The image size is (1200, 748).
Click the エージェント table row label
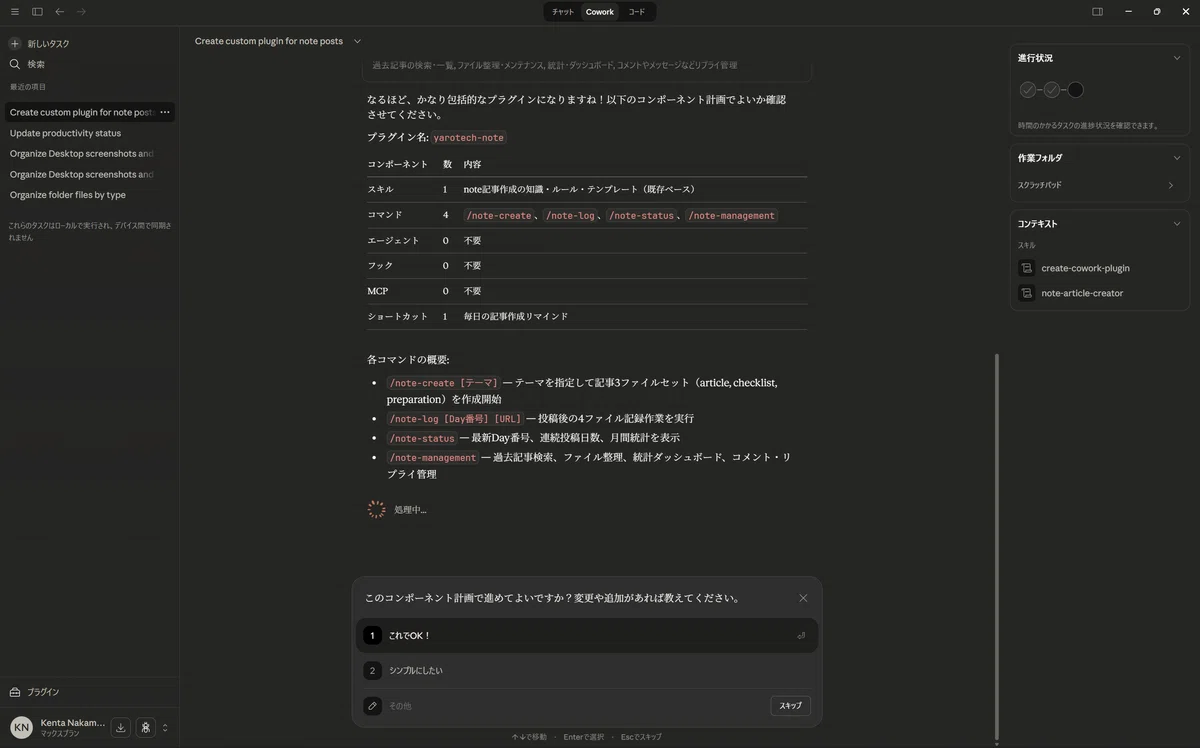393,240
